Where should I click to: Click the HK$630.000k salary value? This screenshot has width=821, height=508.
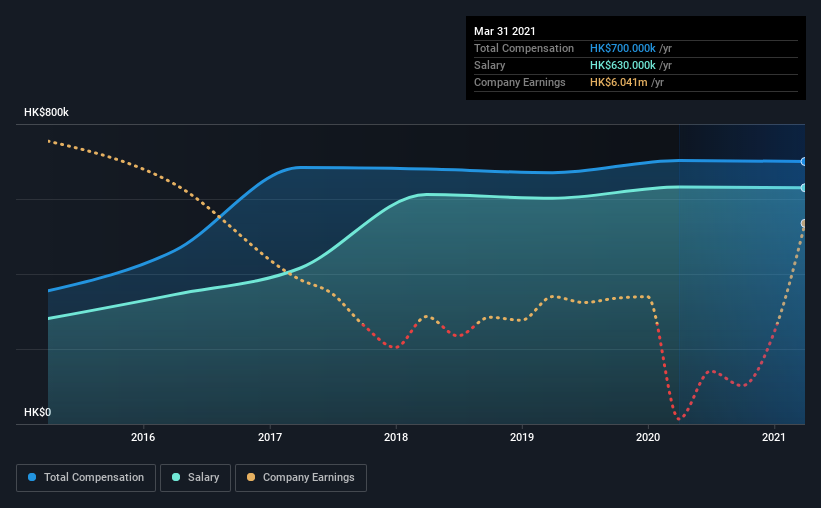(x=623, y=65)
